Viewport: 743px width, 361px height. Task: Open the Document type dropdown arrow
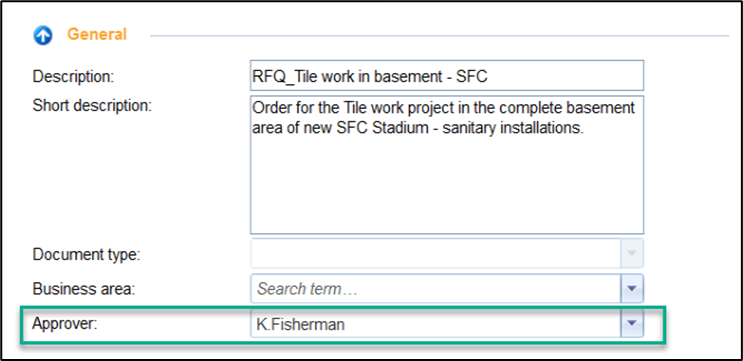[x=632, y=253]
